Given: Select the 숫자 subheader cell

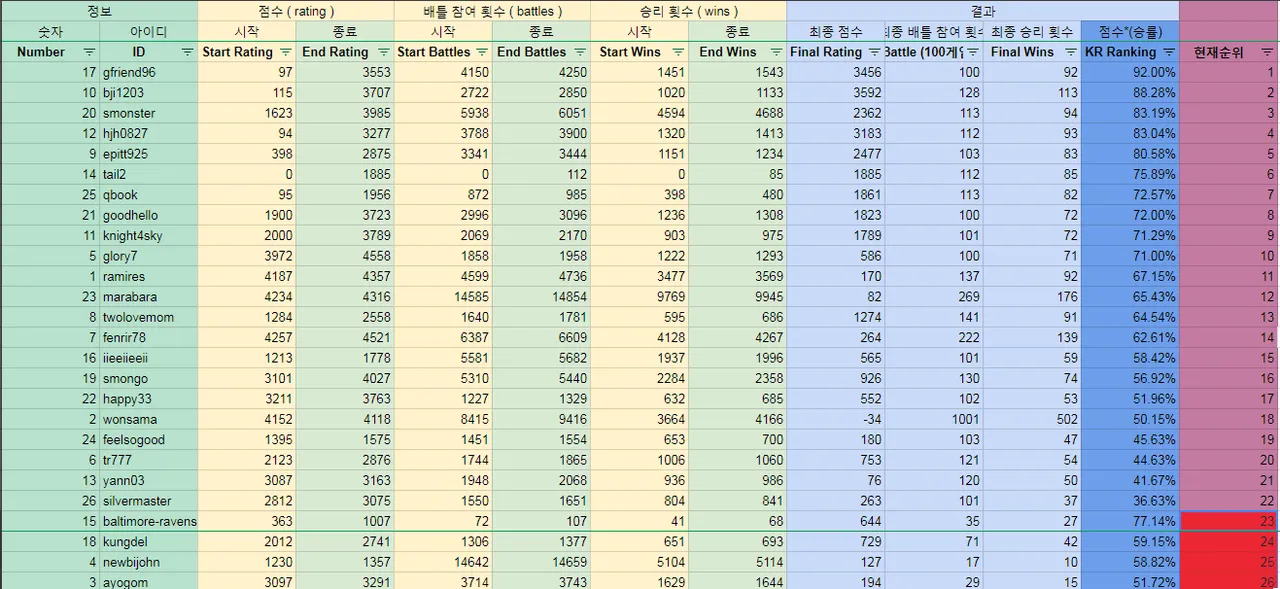Looking at the screenshot, I should click(50, 32).
